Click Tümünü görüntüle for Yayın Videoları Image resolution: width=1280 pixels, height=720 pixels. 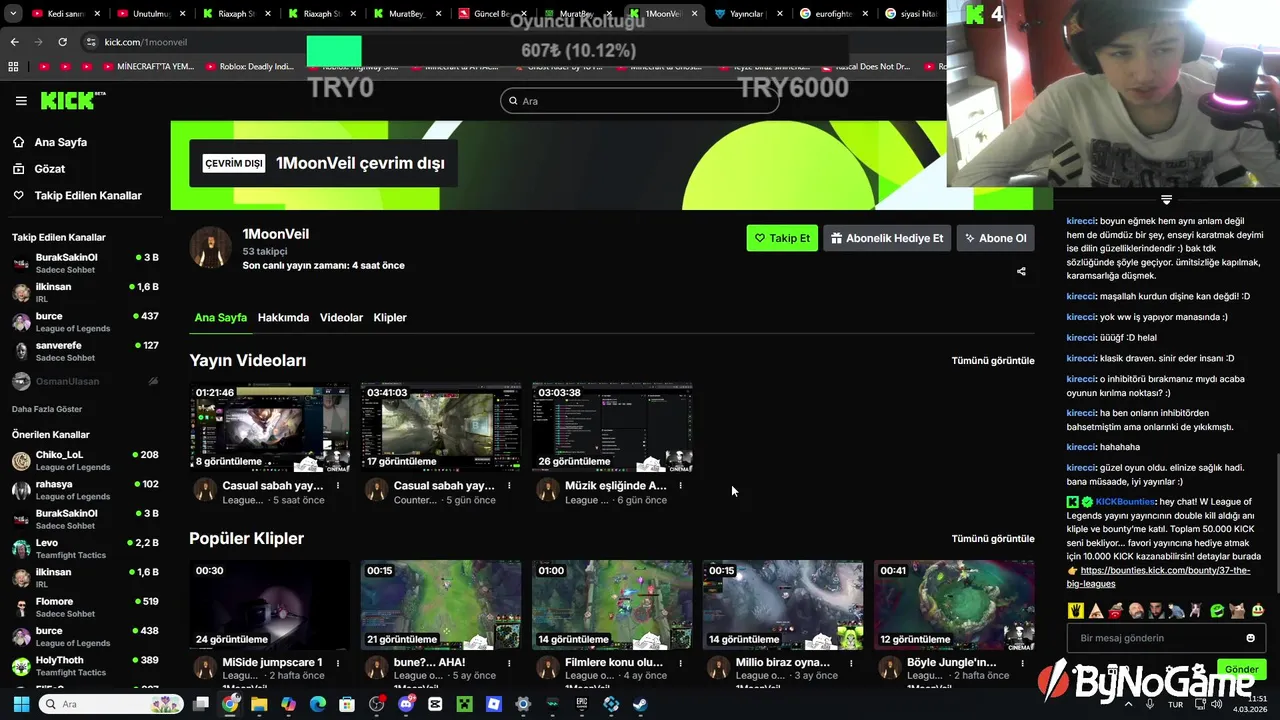(x=993, y=360)
